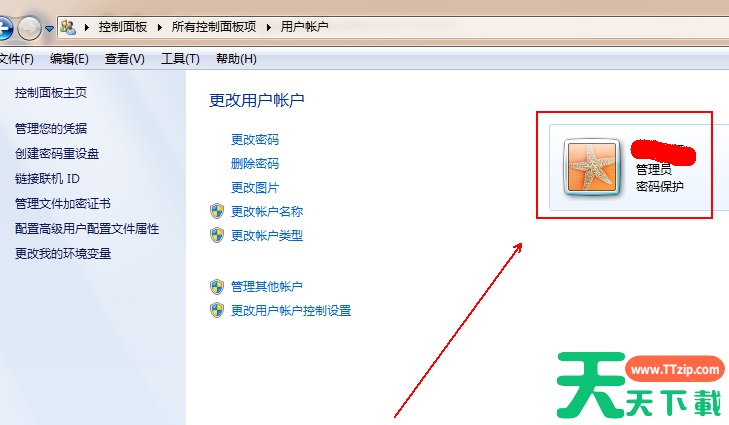
Task: Click the back navigation arrow button
Action: coord(5,28)
